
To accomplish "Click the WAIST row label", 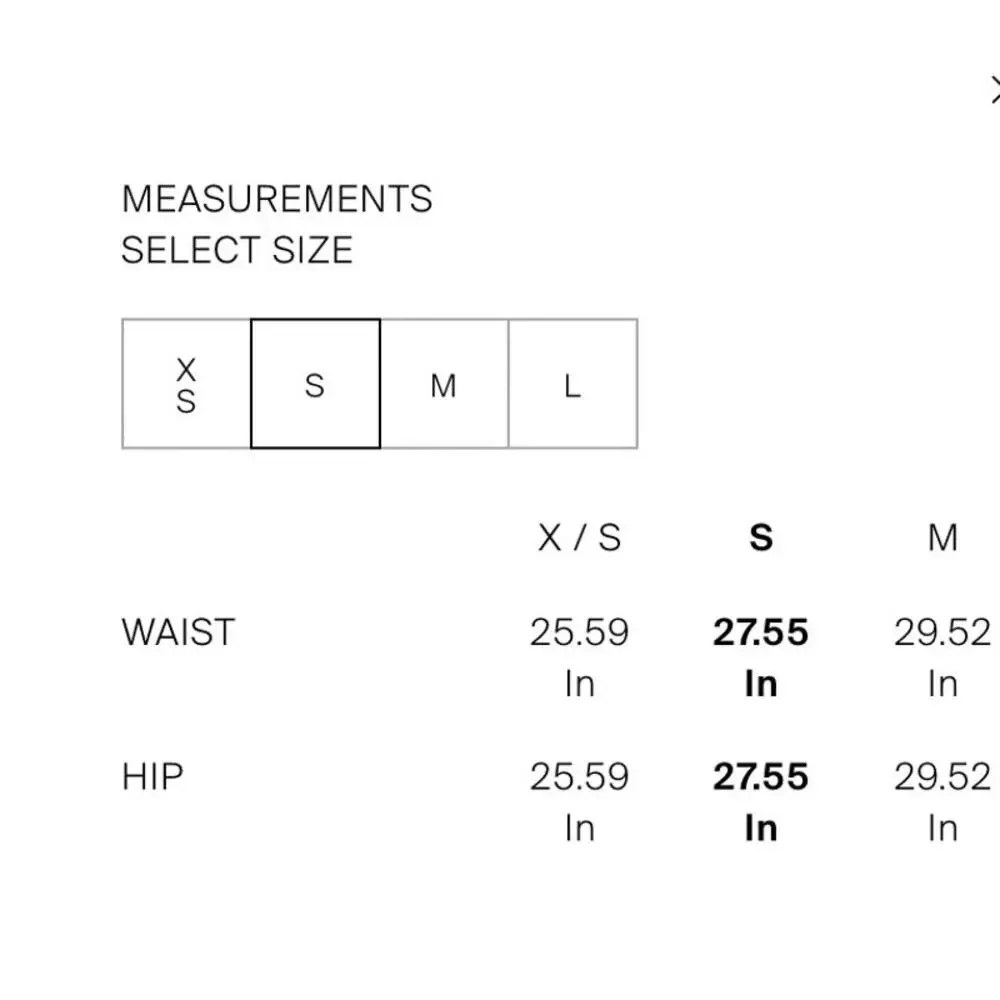I will click(x=178, y=632).
